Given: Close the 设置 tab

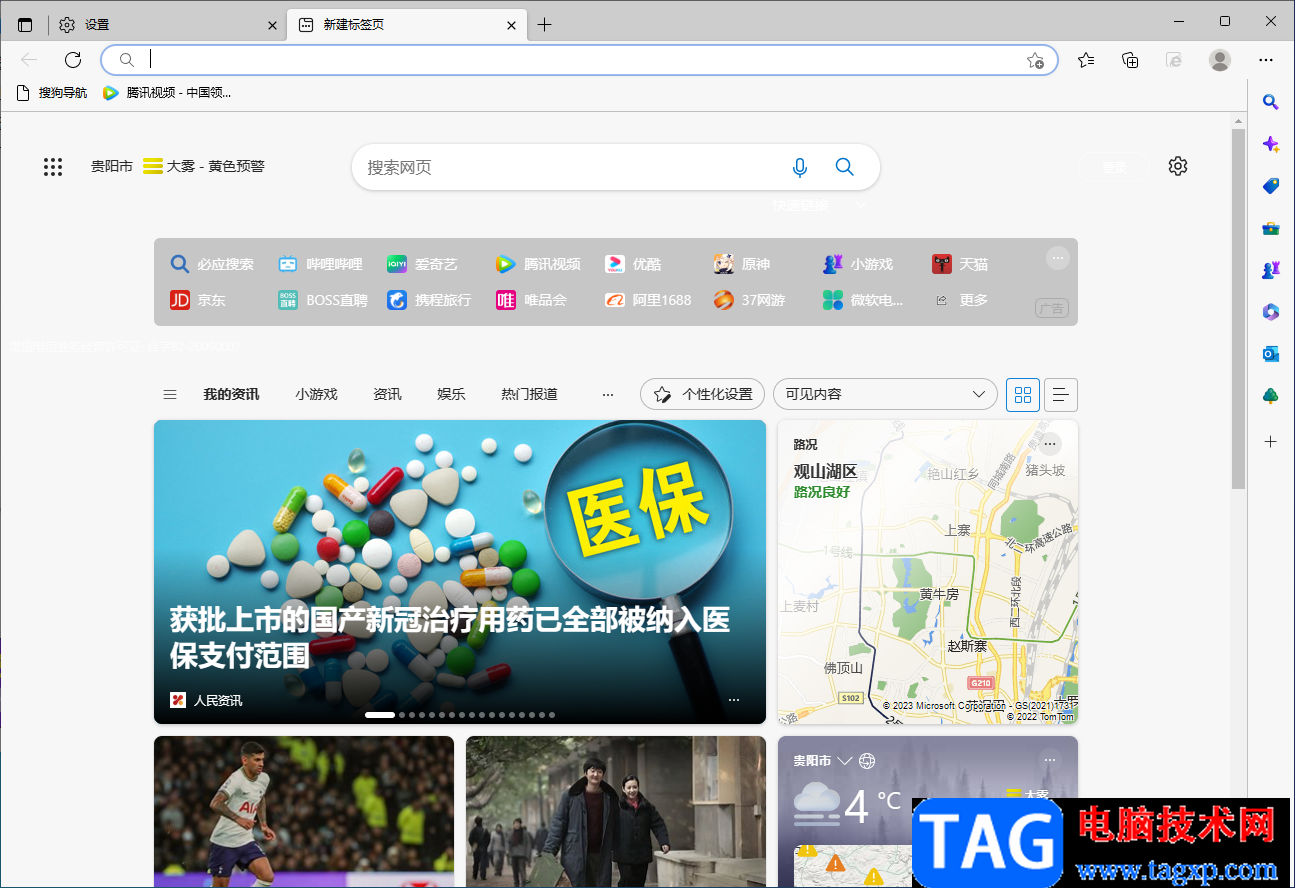Looking at the screenshot, I should 272,25.
